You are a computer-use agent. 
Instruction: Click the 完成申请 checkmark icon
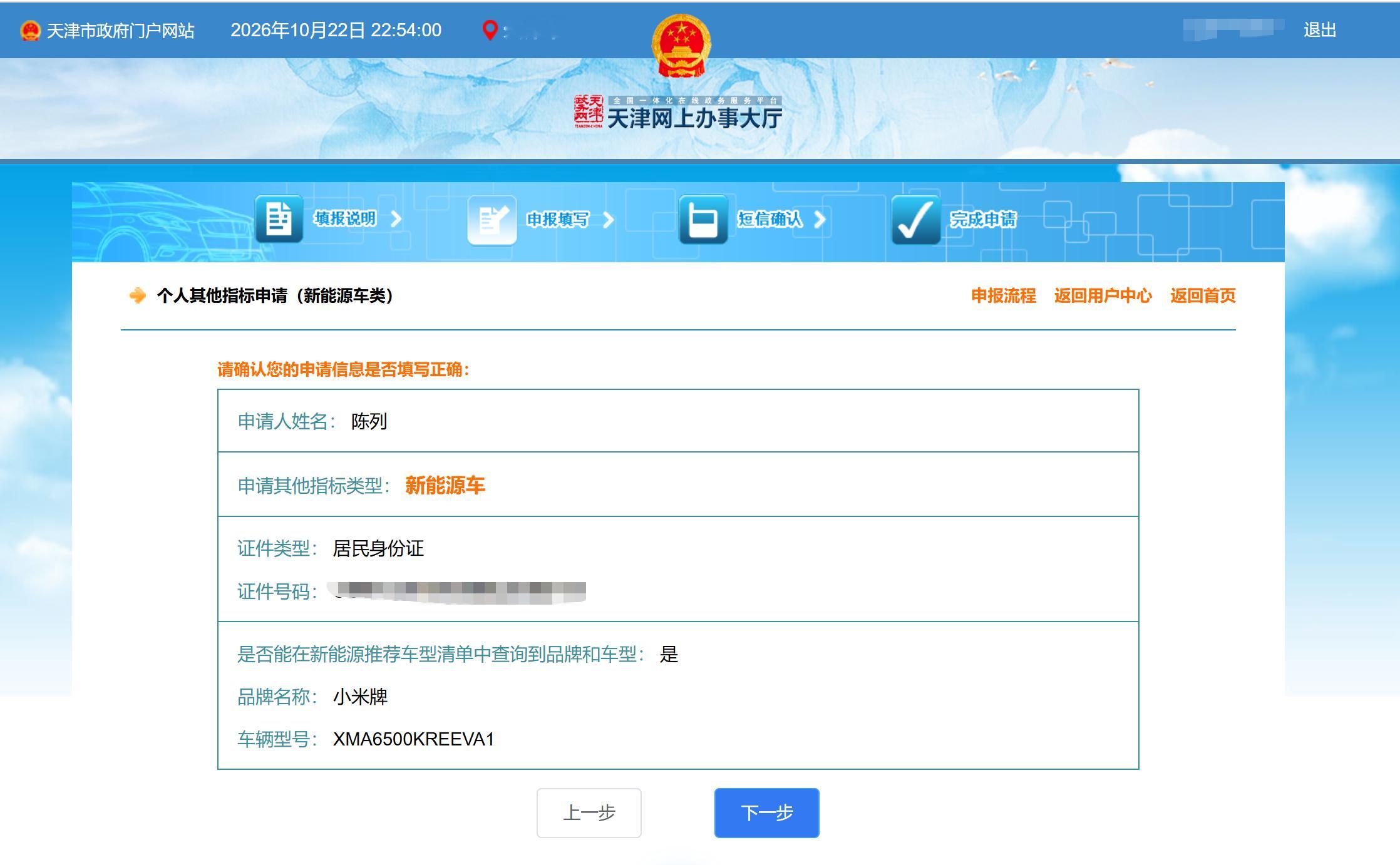click(x=915, y=220)
